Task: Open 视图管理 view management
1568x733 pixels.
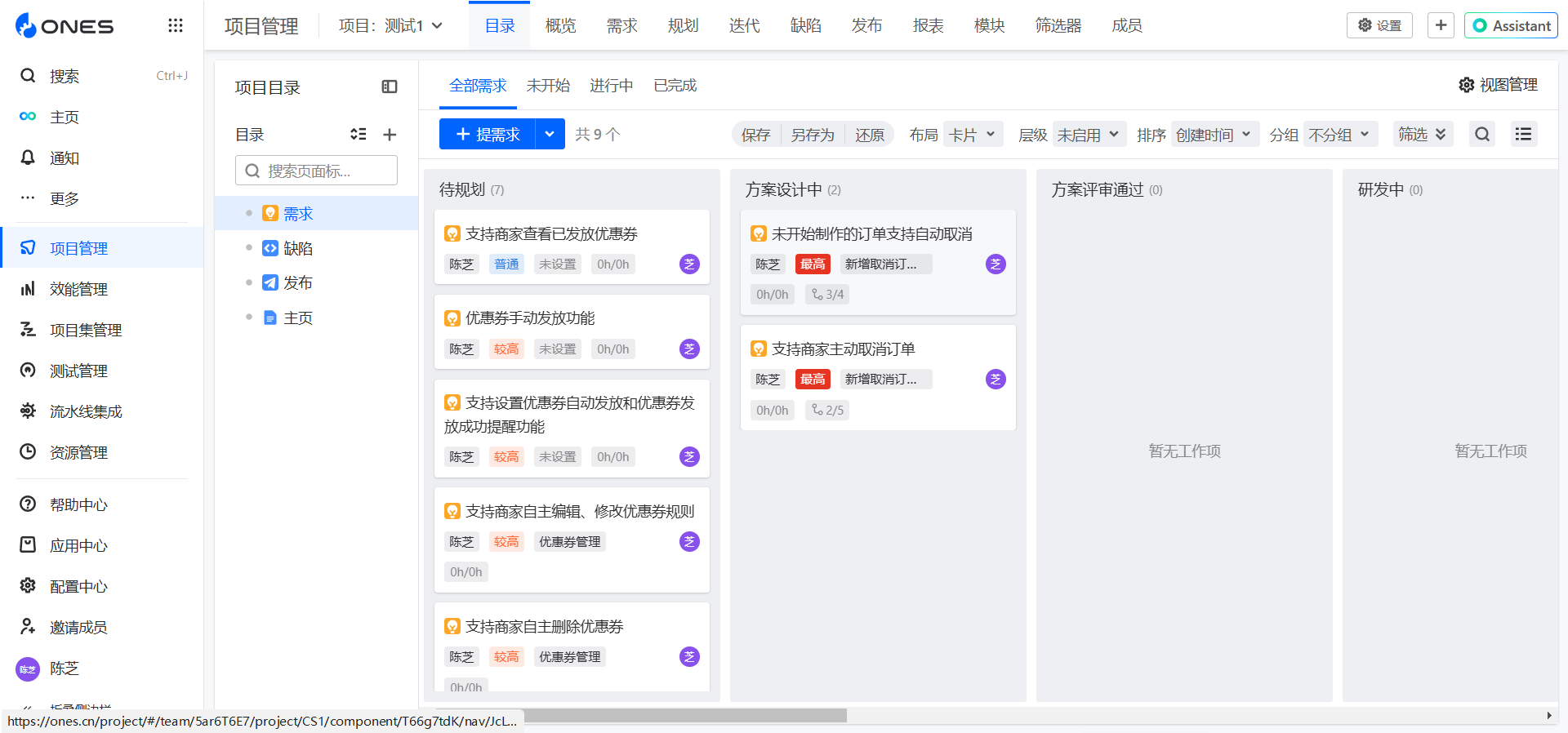Action: 1499,85
